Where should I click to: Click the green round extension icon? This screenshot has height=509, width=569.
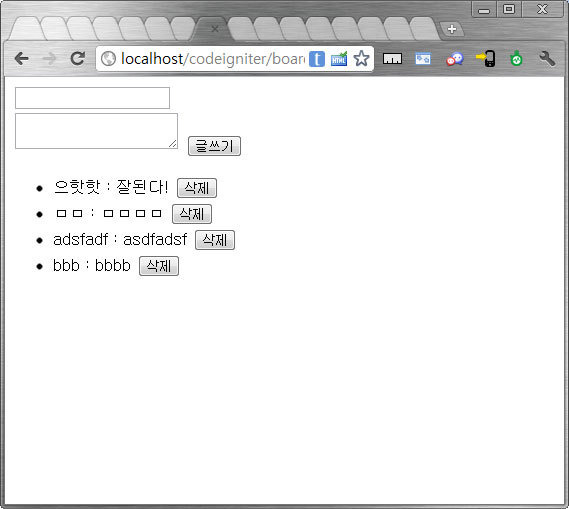point(516,59)
